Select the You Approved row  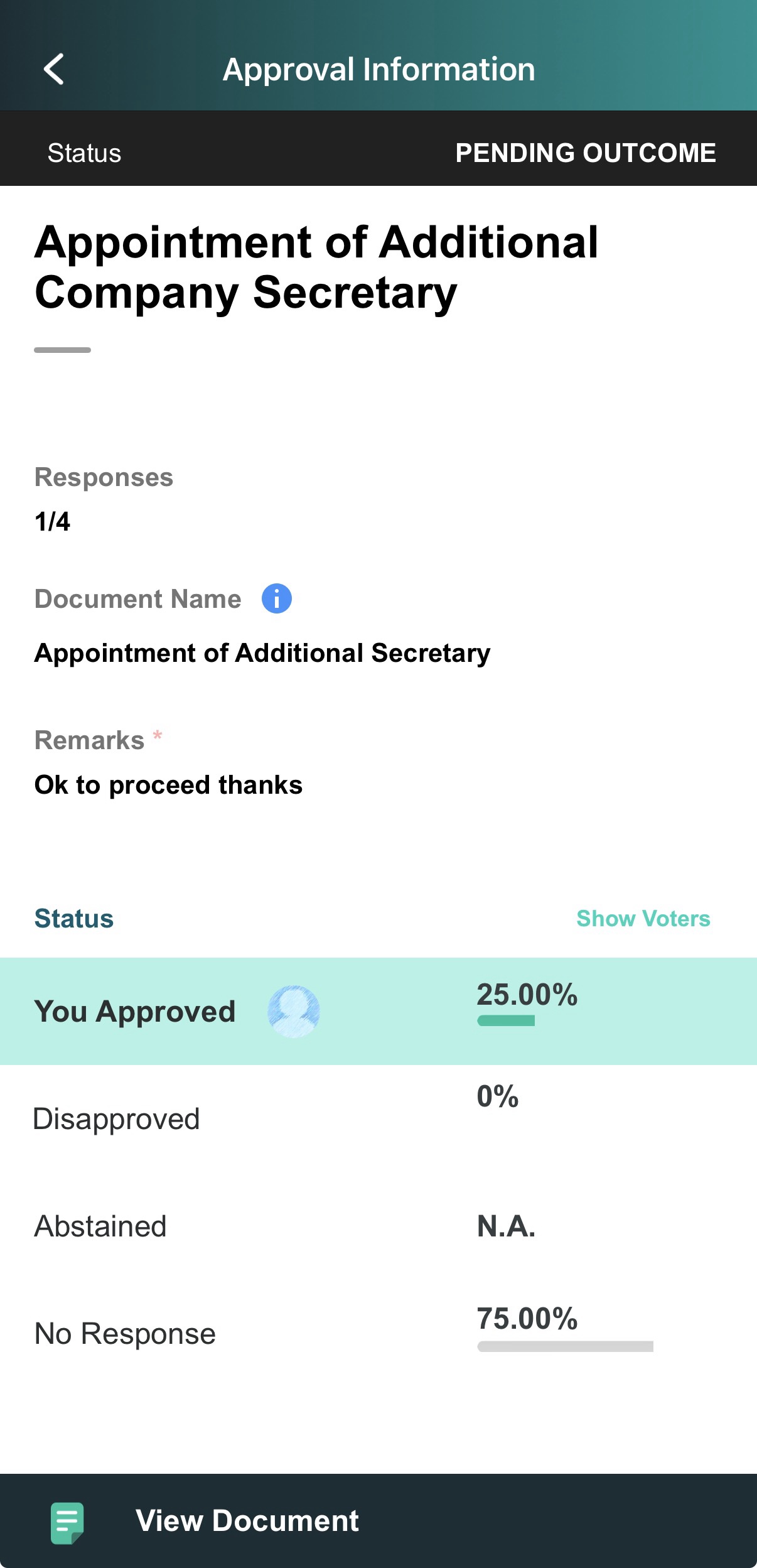point(378,1011)
